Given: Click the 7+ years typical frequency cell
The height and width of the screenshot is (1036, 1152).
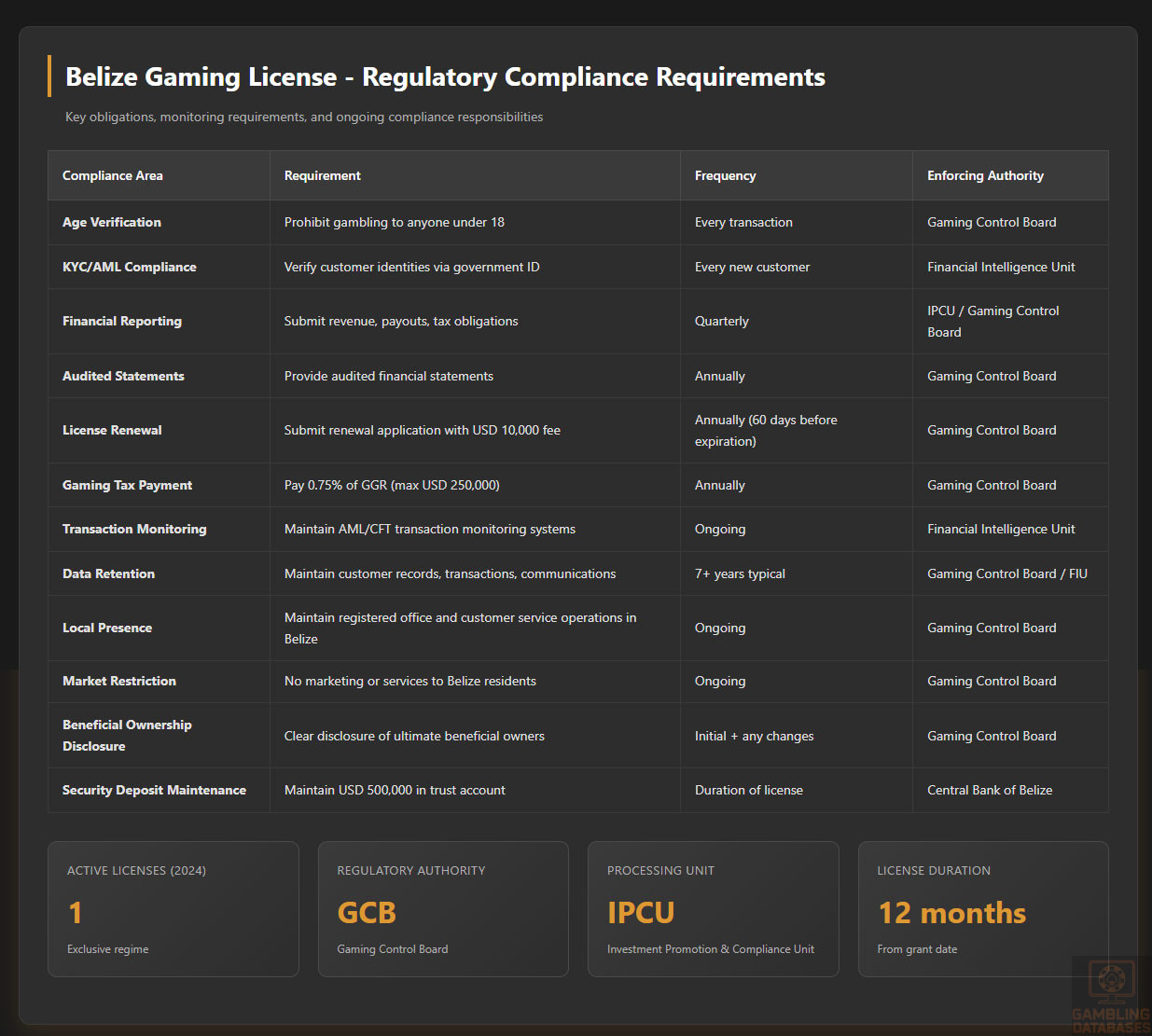Looking at the screenshot, I should 740,573.
